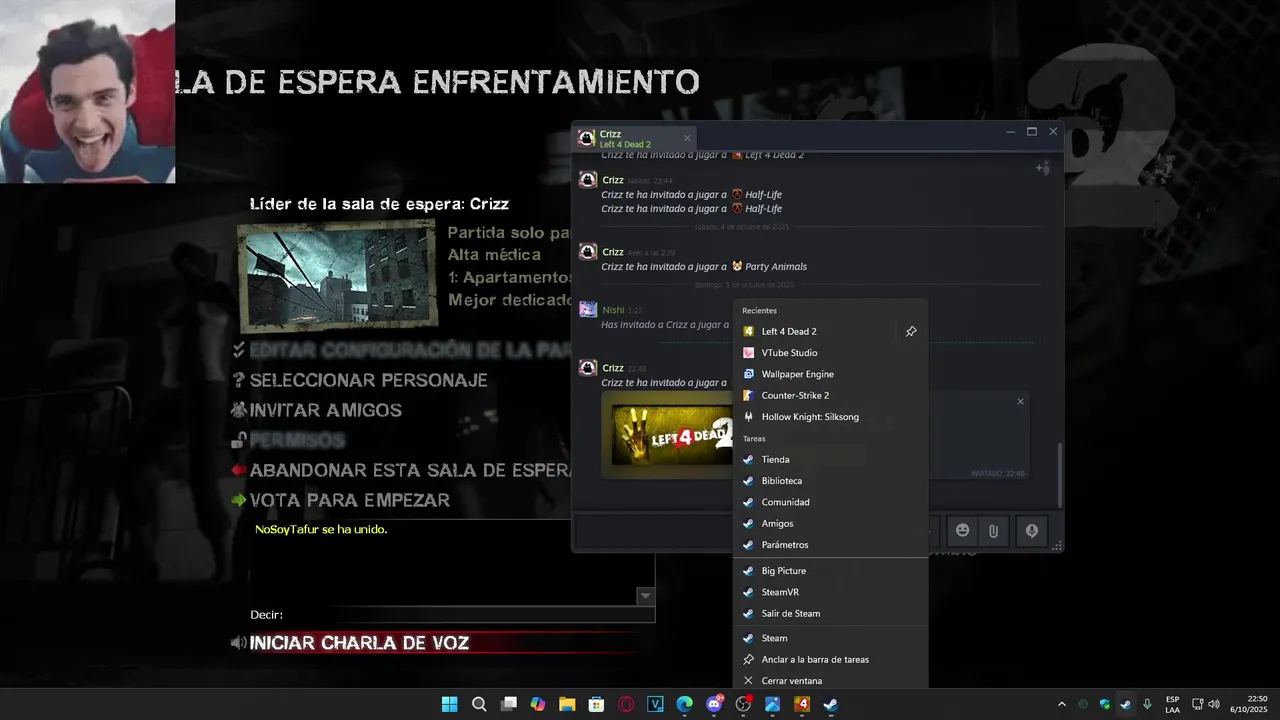Viewport: 1280px width, 720px height.
Task: Select the Crizz chat tab
Action: (635, 138)
